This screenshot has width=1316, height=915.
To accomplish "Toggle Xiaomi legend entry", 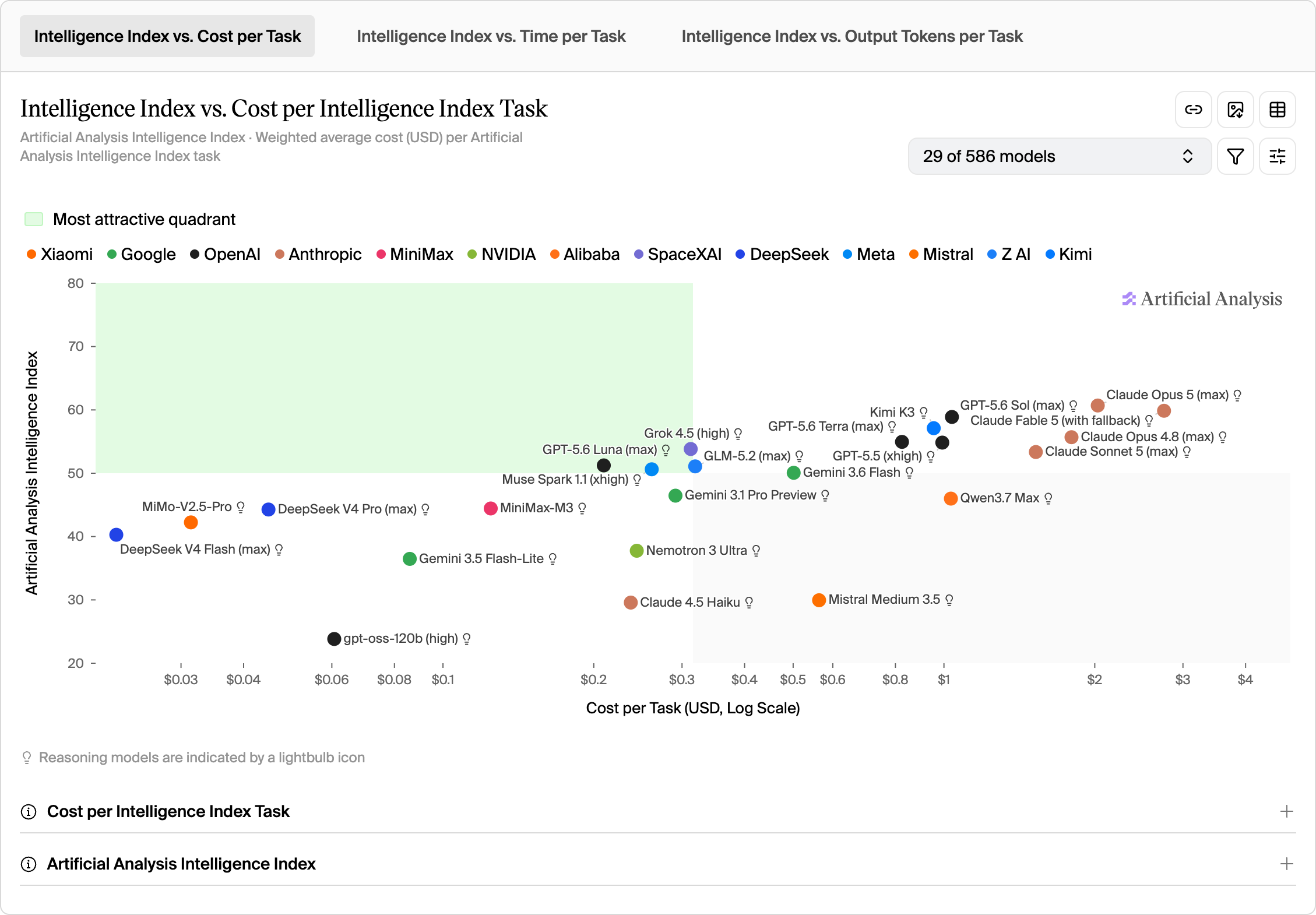I will 60,254.
